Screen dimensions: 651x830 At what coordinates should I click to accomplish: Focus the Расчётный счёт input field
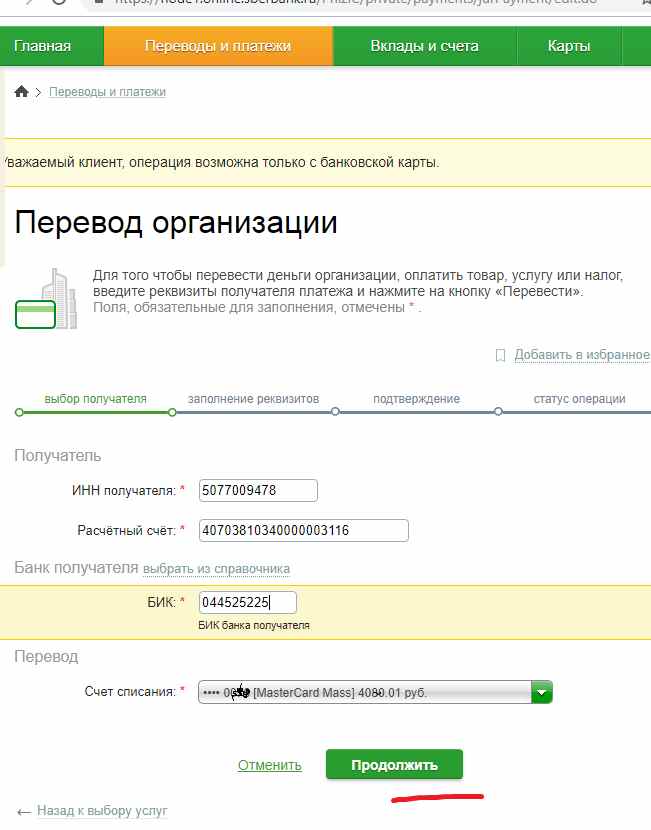click(304, 530)
